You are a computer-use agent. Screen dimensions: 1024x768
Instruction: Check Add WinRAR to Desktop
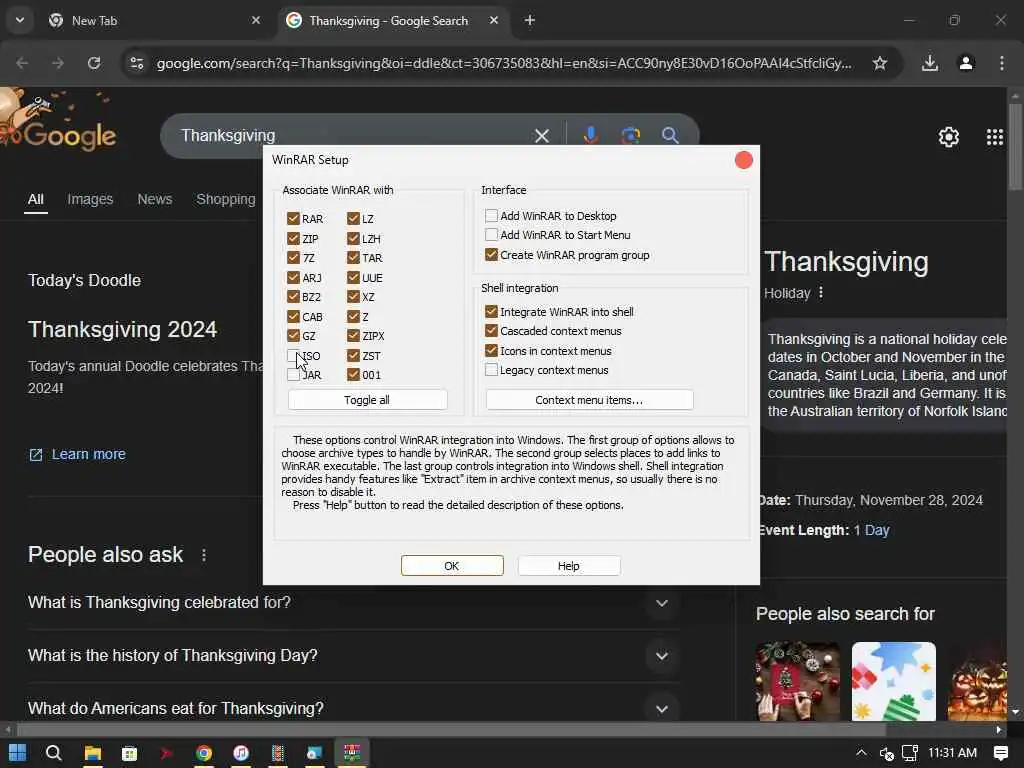(x=491, y=216)
